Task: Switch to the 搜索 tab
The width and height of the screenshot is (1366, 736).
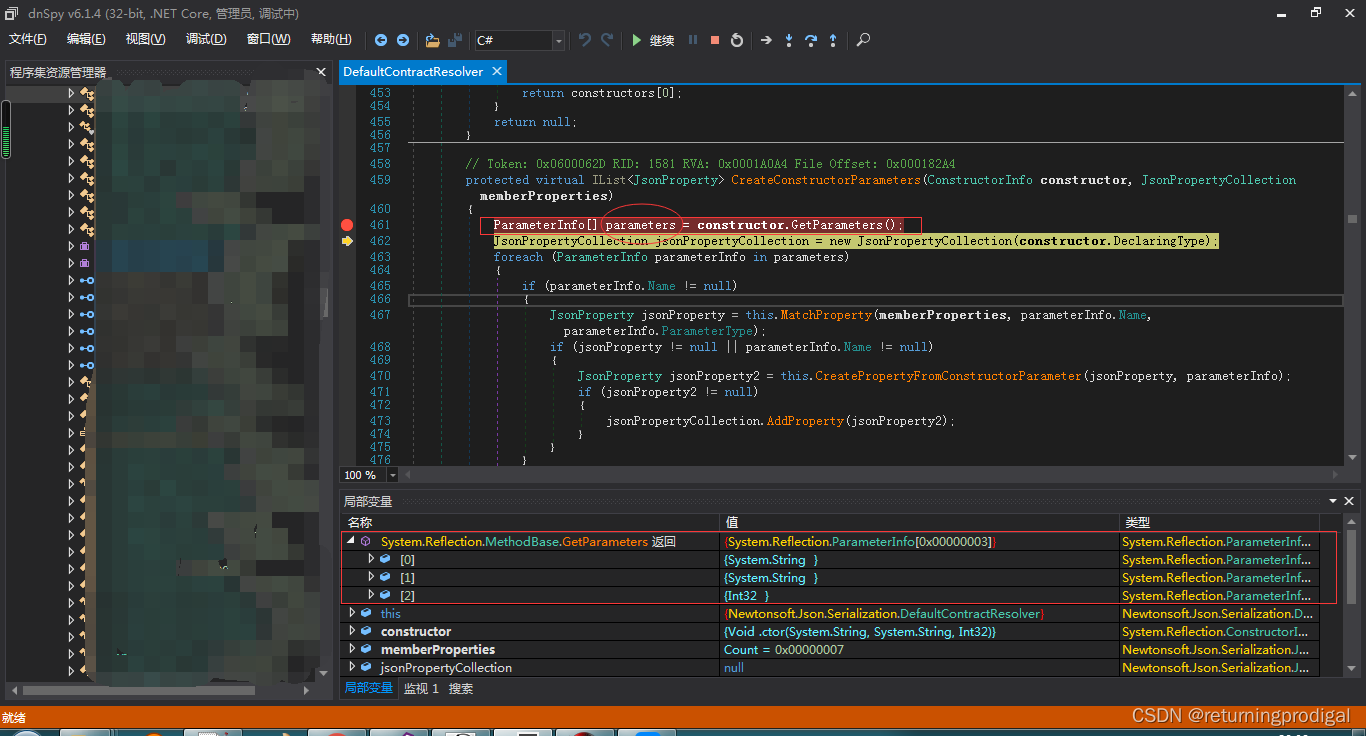Action: point(461,688)
